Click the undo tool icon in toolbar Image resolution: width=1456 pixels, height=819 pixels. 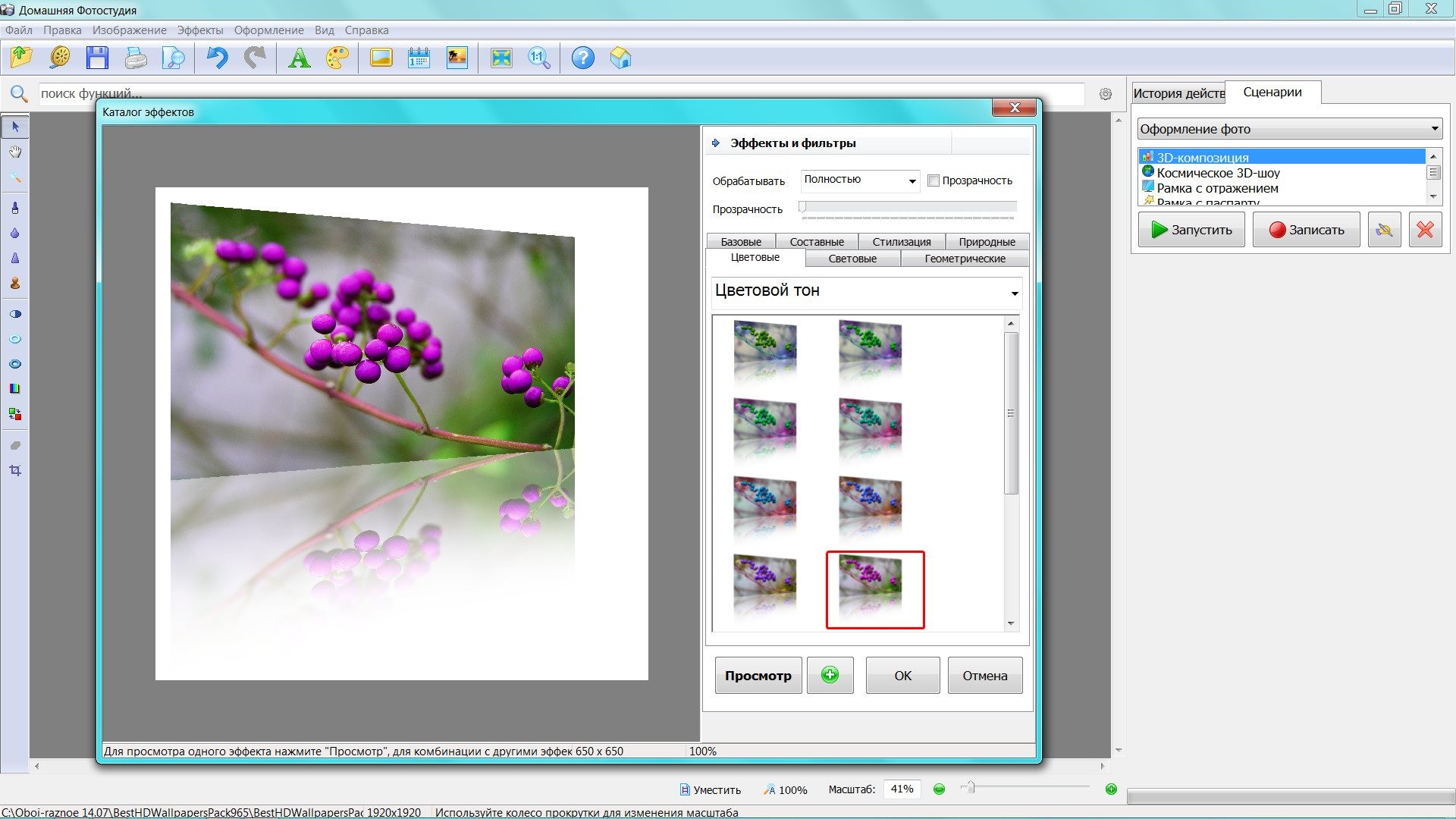pos(216,57)
